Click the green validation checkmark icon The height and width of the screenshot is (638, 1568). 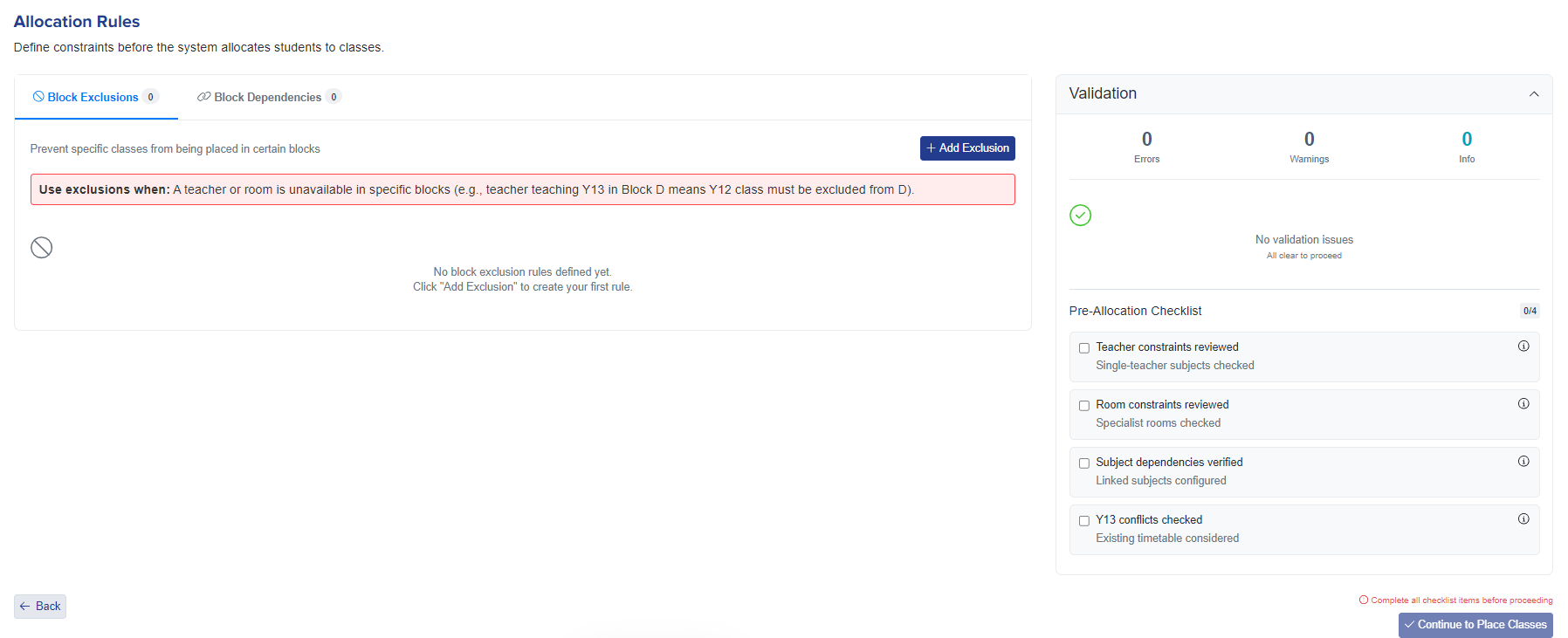[x=1080, y=216]
